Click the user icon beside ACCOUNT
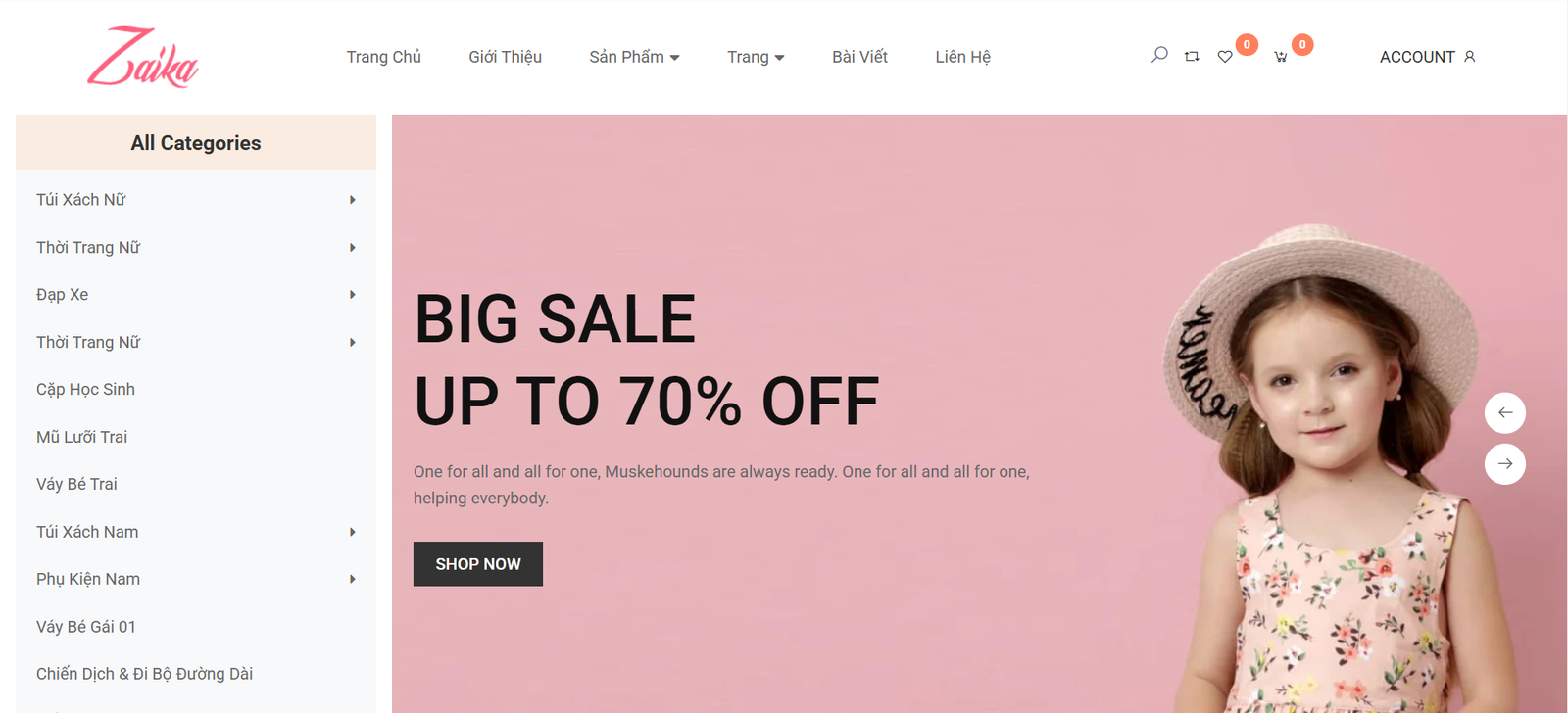This screenshot has width=1568, height=713. pos(1469,57)
